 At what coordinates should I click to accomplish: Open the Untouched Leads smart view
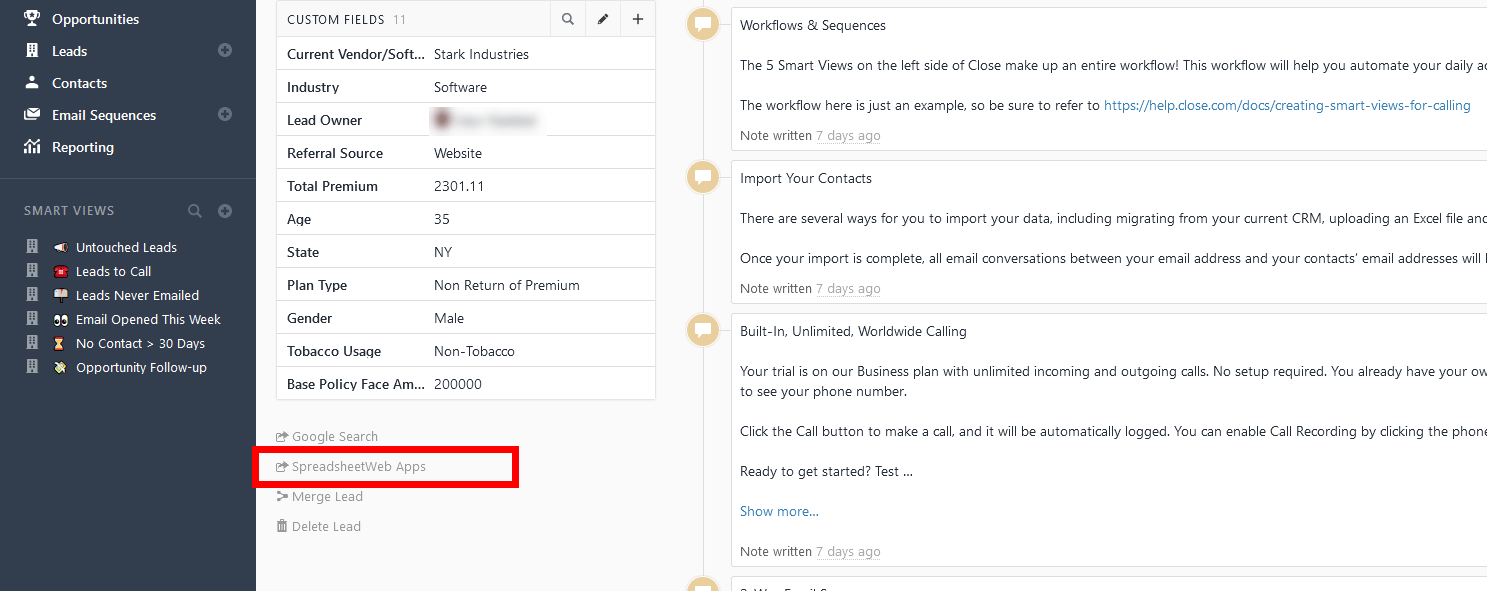(126, 247)
